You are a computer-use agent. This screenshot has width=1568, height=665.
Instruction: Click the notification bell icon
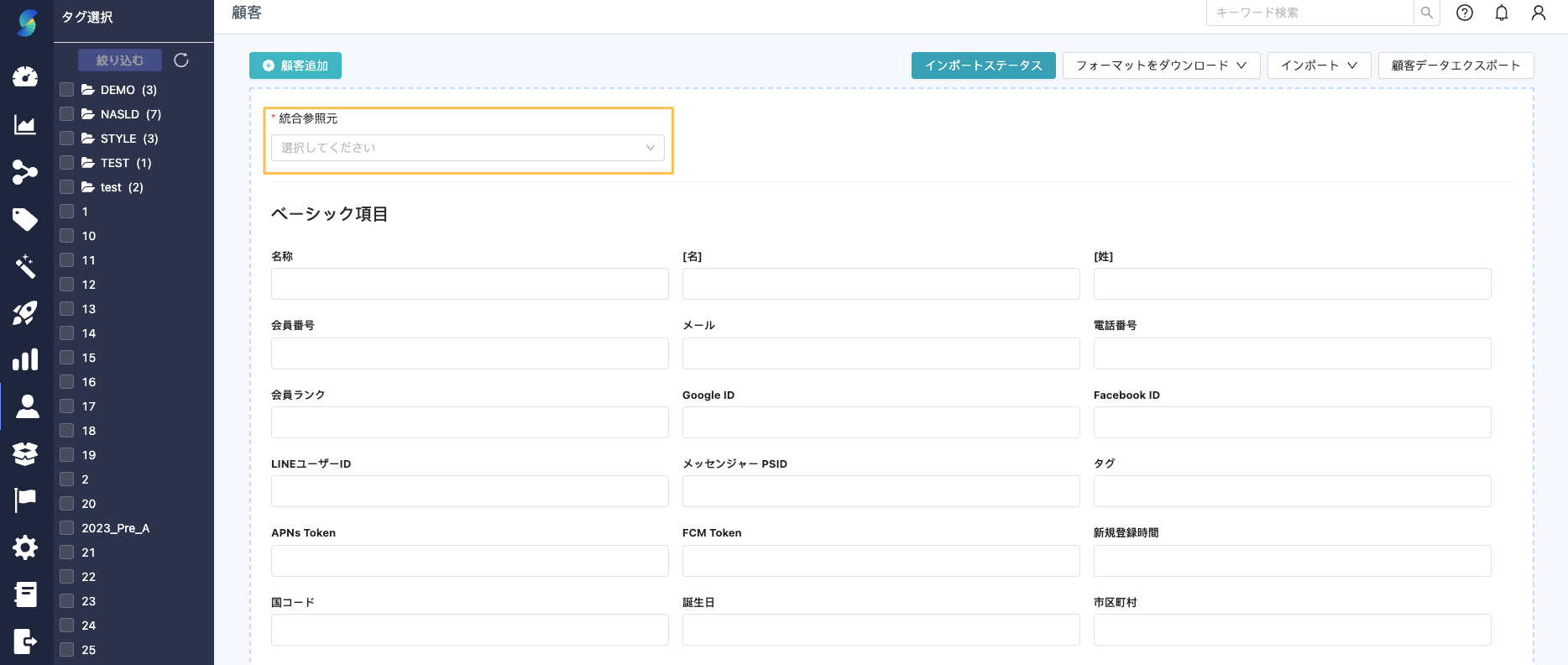coord(1502,13)
